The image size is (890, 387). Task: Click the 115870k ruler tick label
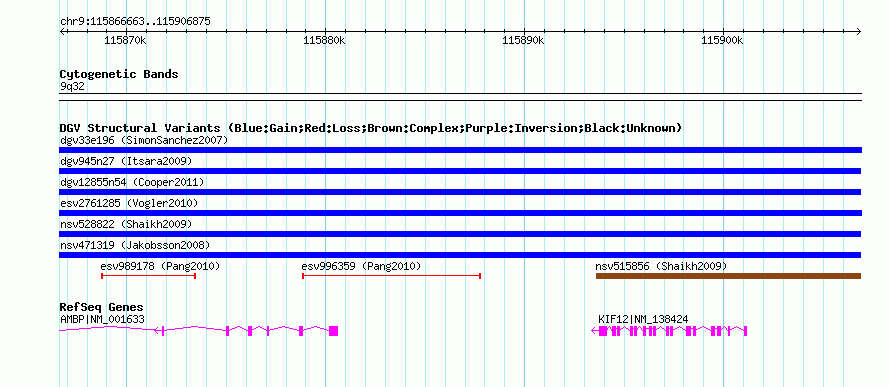click(125, 41)
